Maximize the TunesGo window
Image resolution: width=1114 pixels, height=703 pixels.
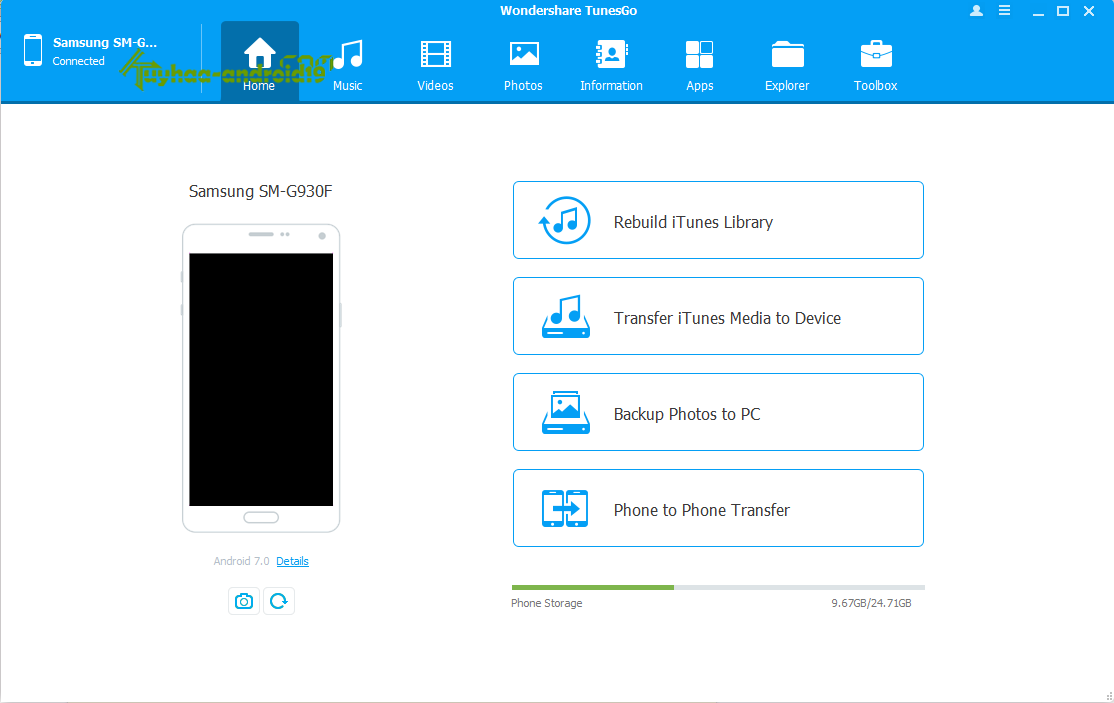[1063, 11]
